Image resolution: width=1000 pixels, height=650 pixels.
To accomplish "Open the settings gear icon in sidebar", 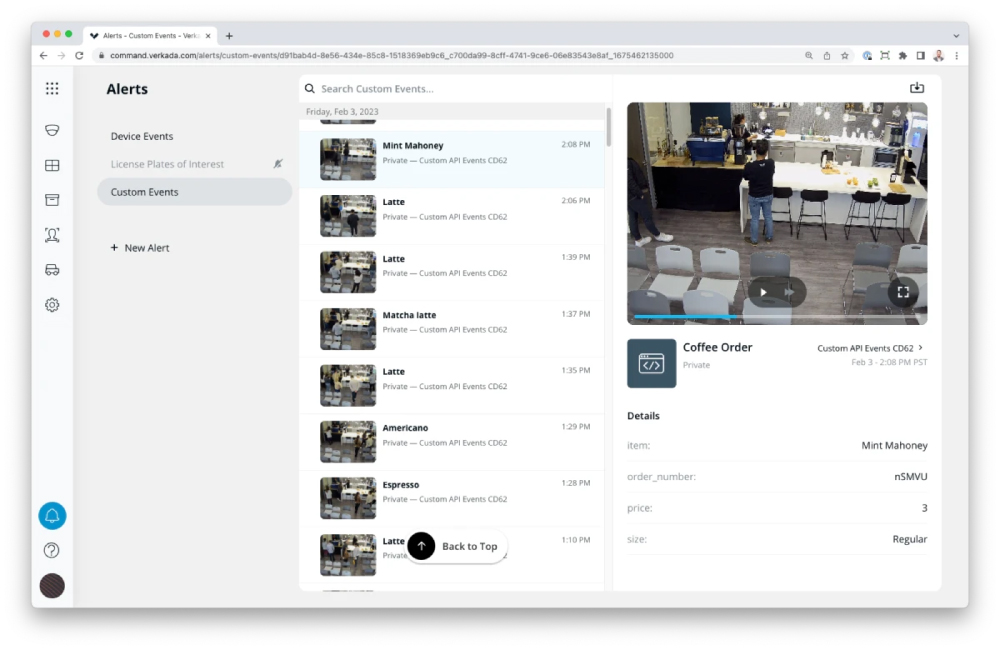I will (x=52, y=305).
